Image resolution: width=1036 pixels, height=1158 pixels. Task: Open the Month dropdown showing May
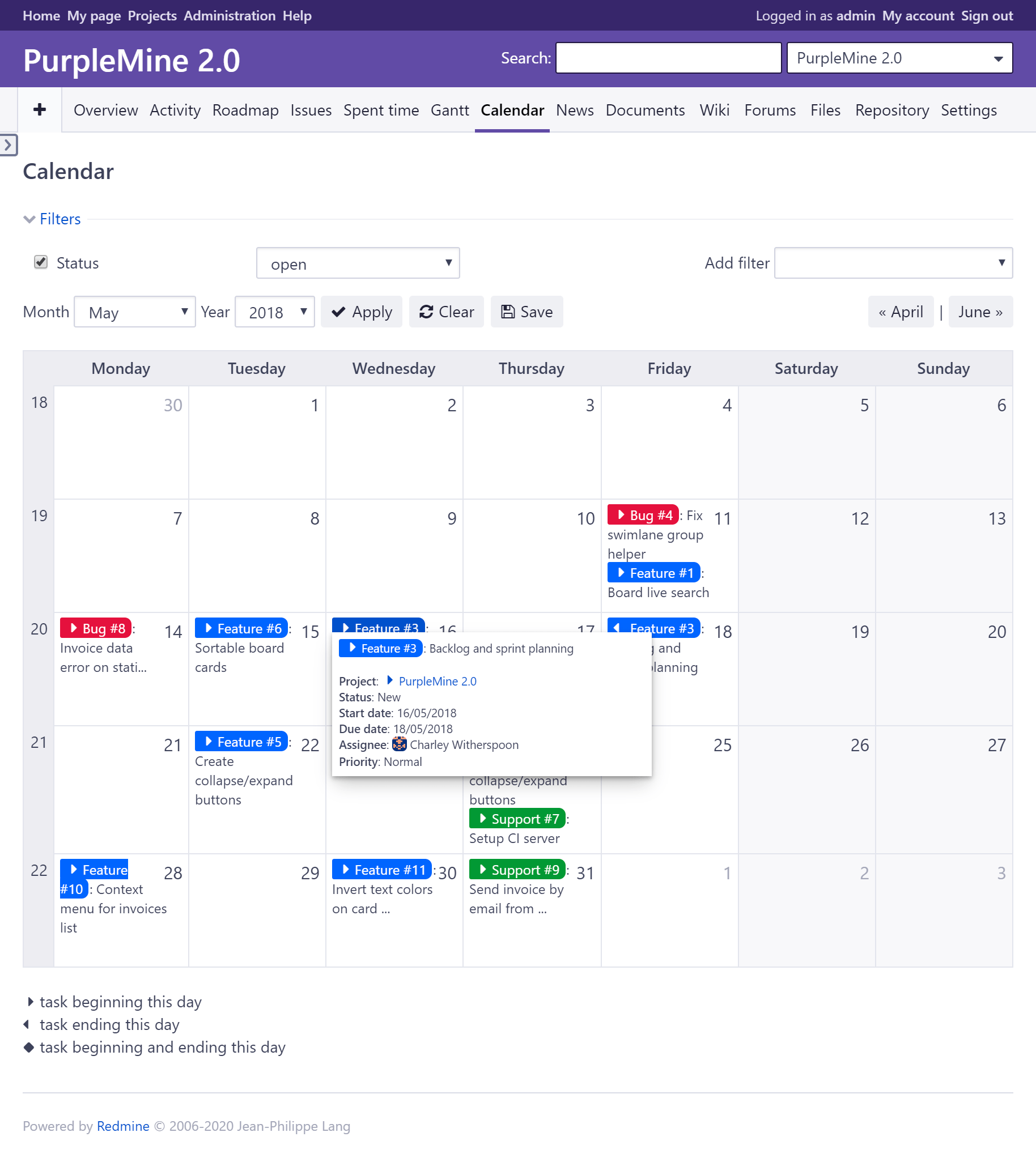pos(134,312)
